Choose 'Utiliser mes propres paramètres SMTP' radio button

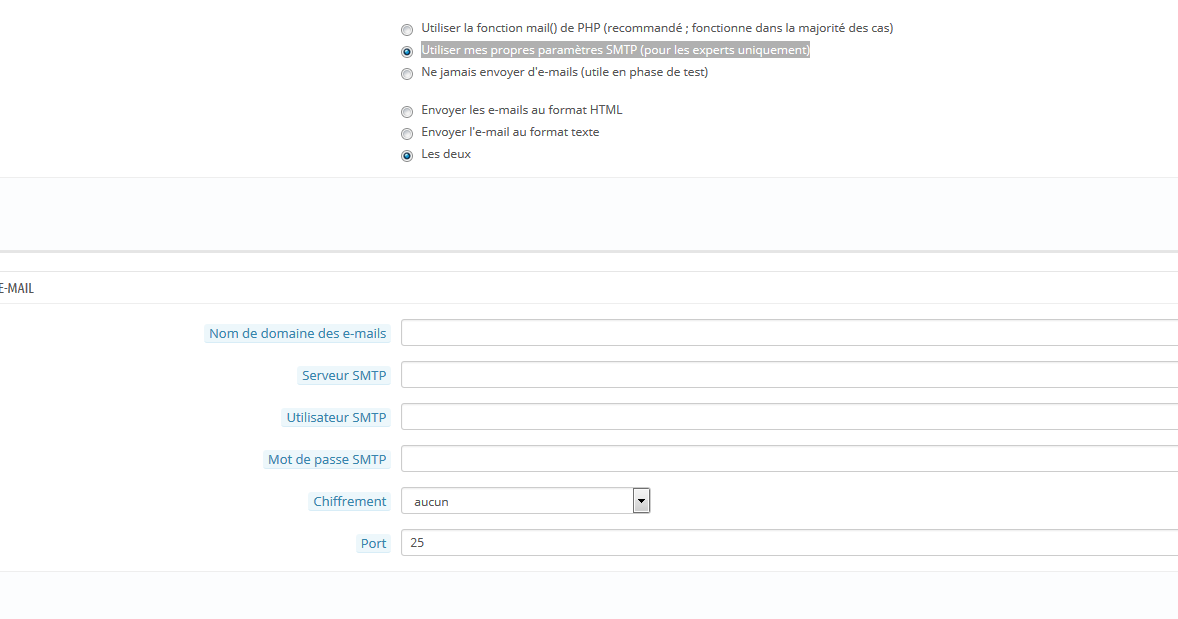406,52
